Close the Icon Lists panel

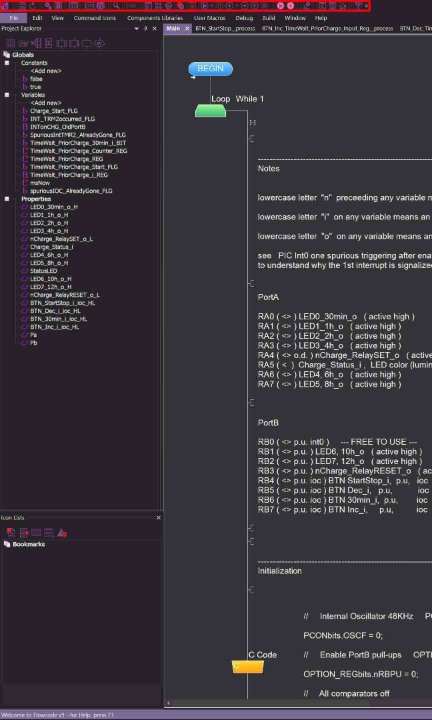pyautogui.click(x=158, y=518)
